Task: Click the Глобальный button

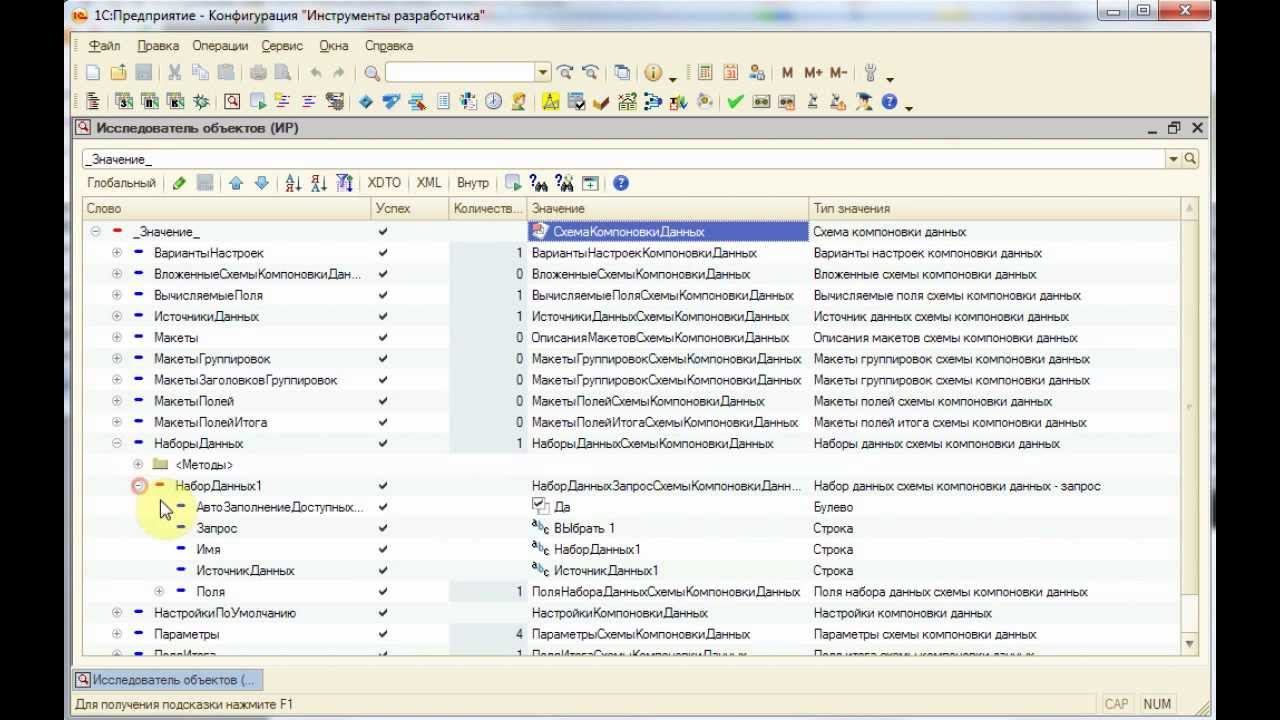Action: [121, 183]
